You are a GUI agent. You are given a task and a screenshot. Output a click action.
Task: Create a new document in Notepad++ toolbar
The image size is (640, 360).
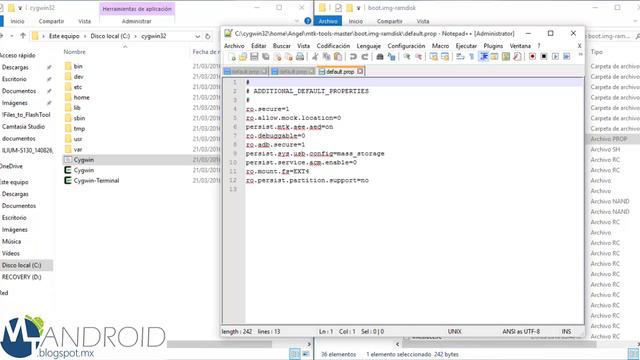pyautogui.click(x=232, y=57)
